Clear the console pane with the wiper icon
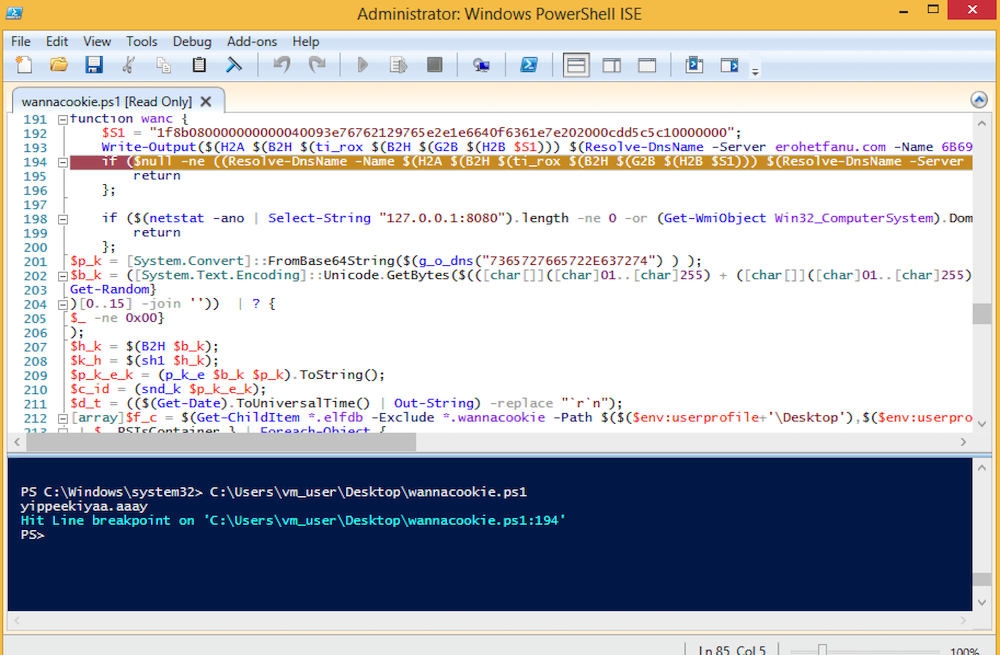This screenshot has height=655, width=1000. (x=234, y=64)
